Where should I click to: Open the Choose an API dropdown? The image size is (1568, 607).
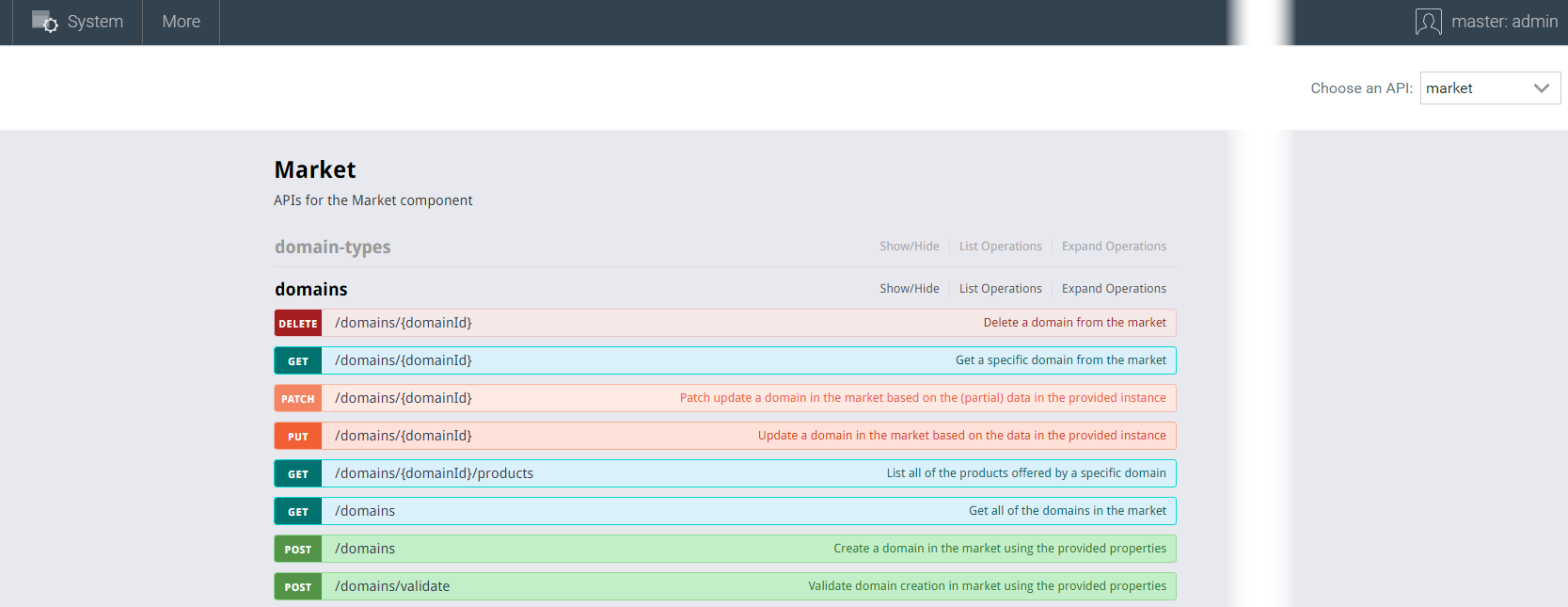[1489, 88]
